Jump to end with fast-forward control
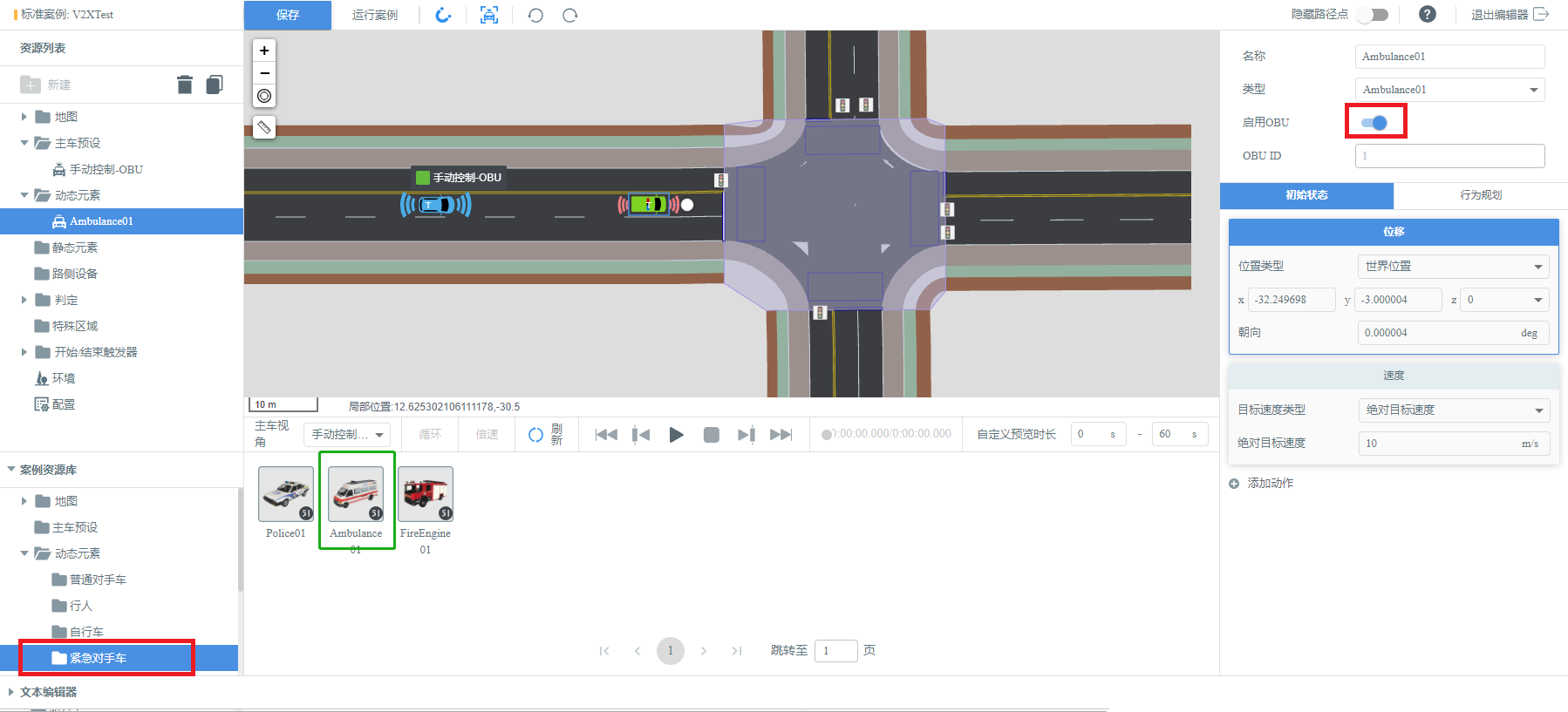The width and height of the screenshot is (1568, 712). (x=781, y=434)
